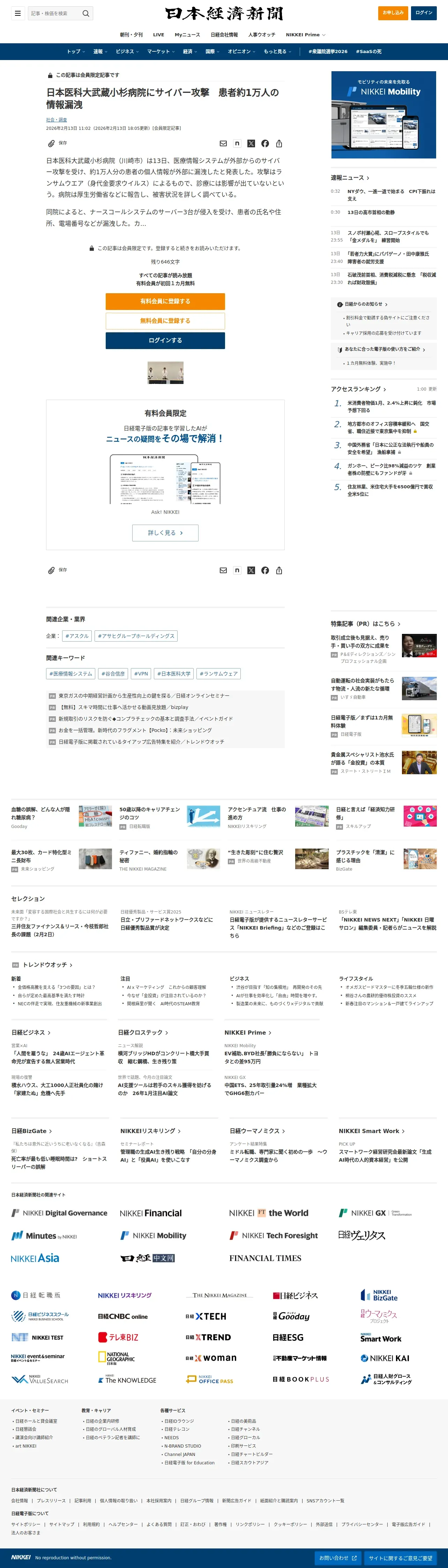Focus the 記事・株価を検索 search field
The image size is (448, 1568).
pos(54,13)
